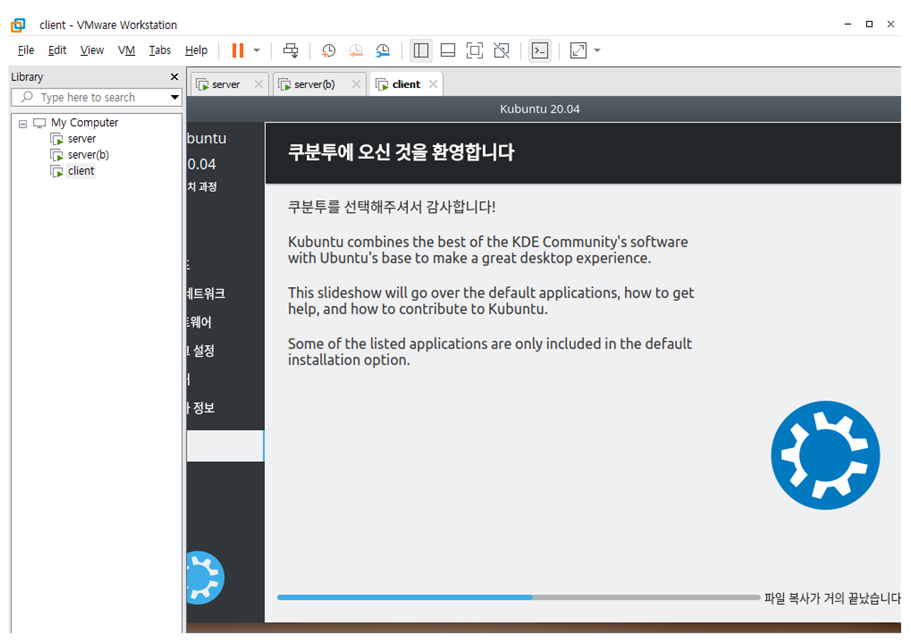Image resolution: width=911 pixels, height=640 pixels.
Task: Open the File menu
Action: click(x=26, y=51)
